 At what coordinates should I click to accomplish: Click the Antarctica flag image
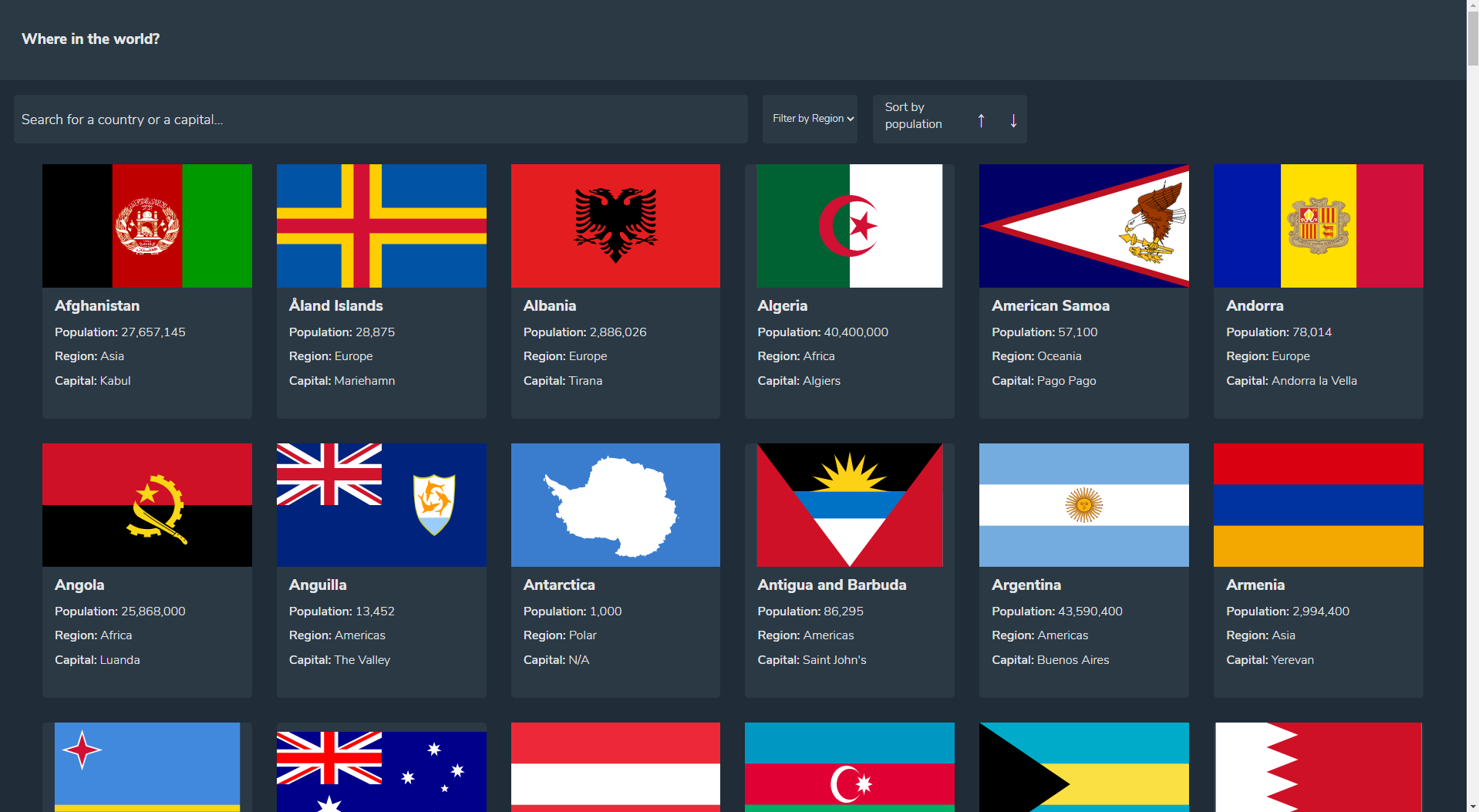615,504
